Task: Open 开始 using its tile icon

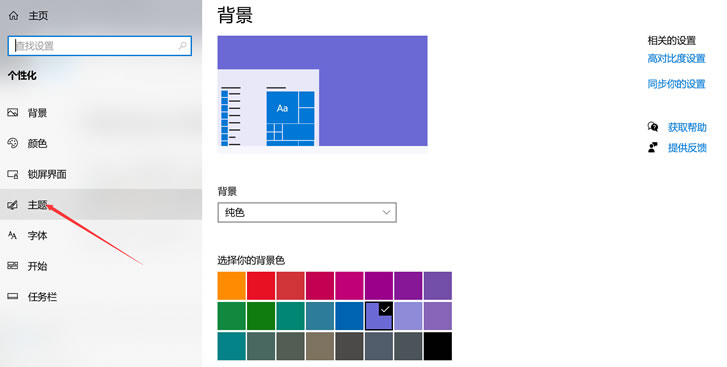Action: 13,266
